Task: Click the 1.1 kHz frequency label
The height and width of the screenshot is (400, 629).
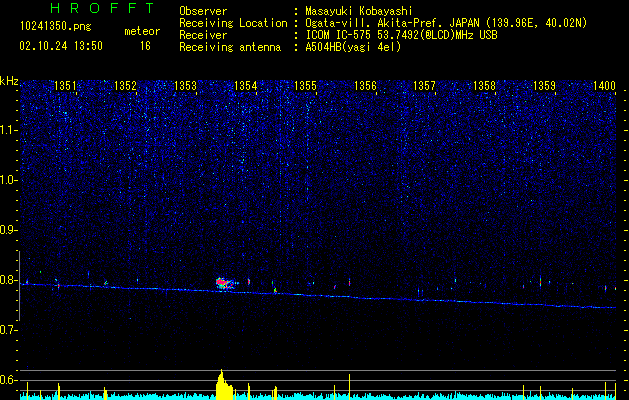Action: [8, 130]
